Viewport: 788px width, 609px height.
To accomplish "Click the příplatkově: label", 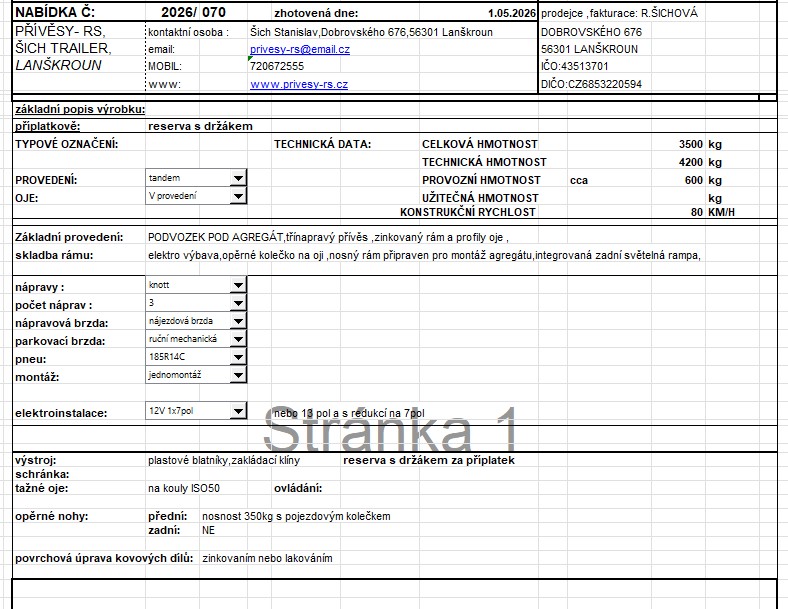I will 47,126.
